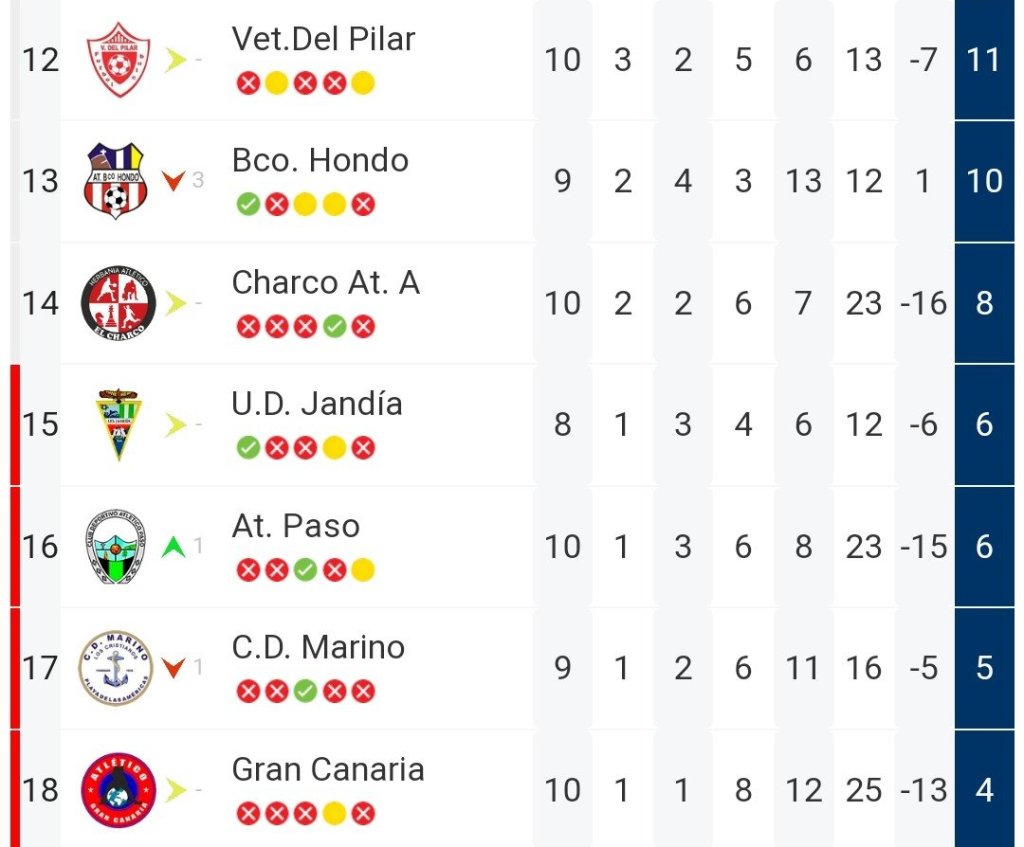This screenshot has height=847, width=1024.
Task: Click C.D. Marino's red down arrow
Action: coord(174,668)
